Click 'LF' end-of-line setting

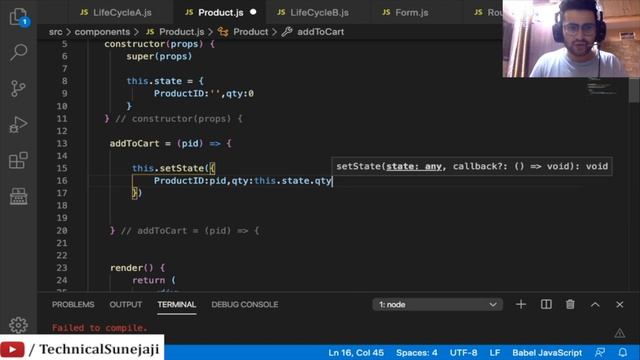(495, 353)
